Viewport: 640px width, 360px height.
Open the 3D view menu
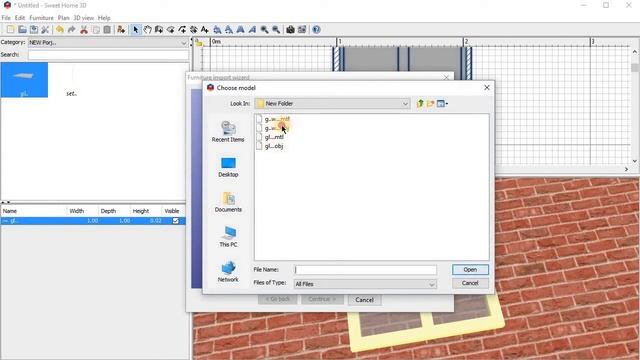(84, 18)
